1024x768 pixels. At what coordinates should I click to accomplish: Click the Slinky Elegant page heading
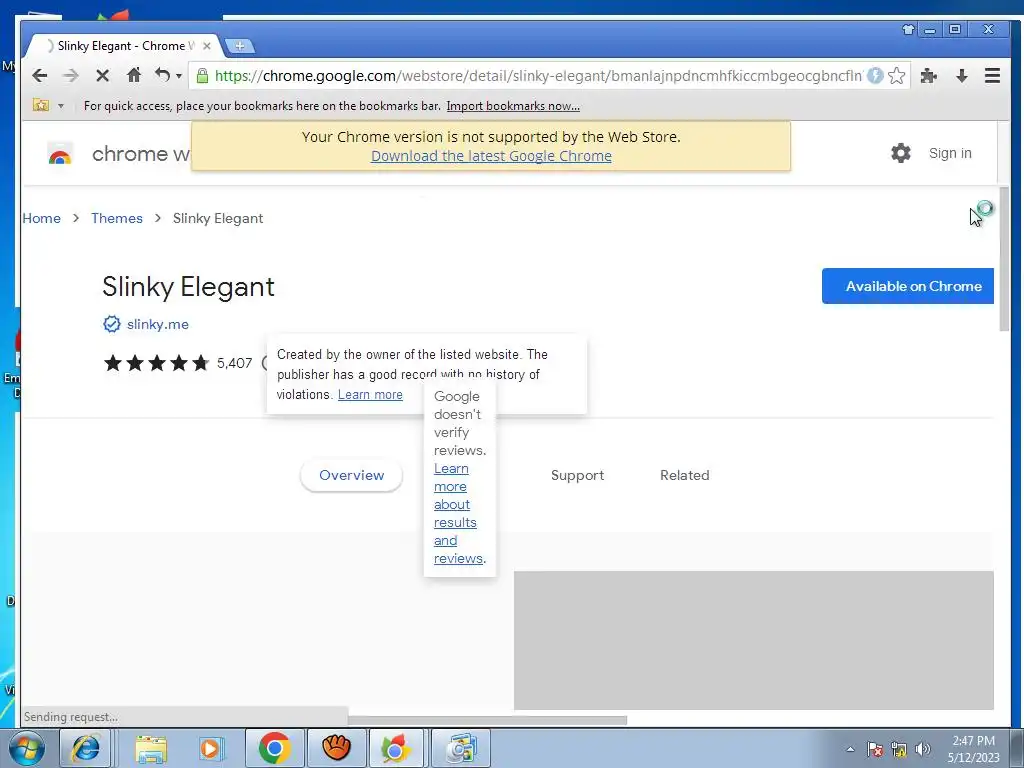188,287
